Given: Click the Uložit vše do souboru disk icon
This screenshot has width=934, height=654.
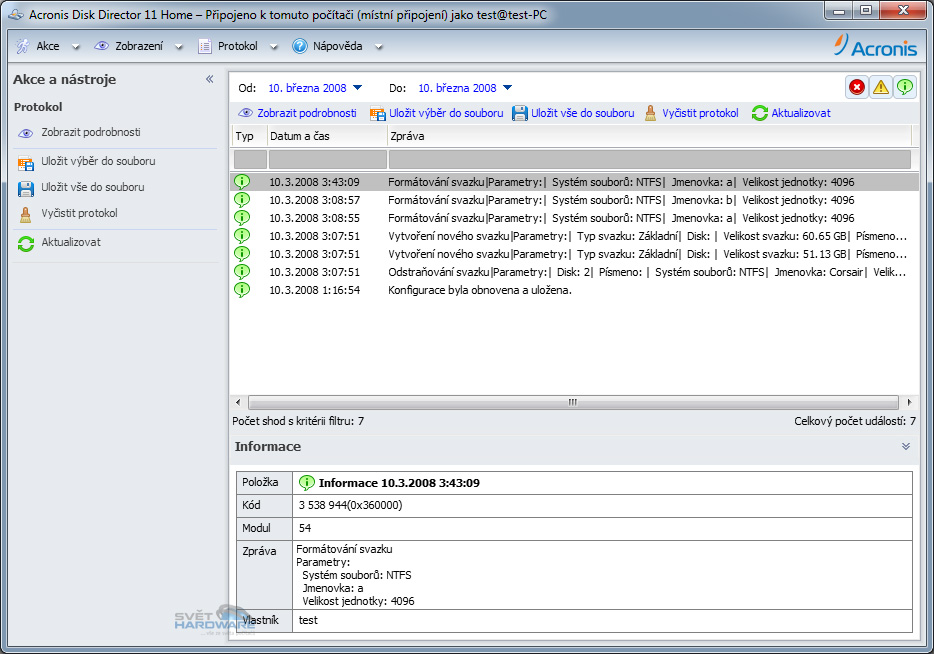Looking at the screenshot, I should (24, 187).
